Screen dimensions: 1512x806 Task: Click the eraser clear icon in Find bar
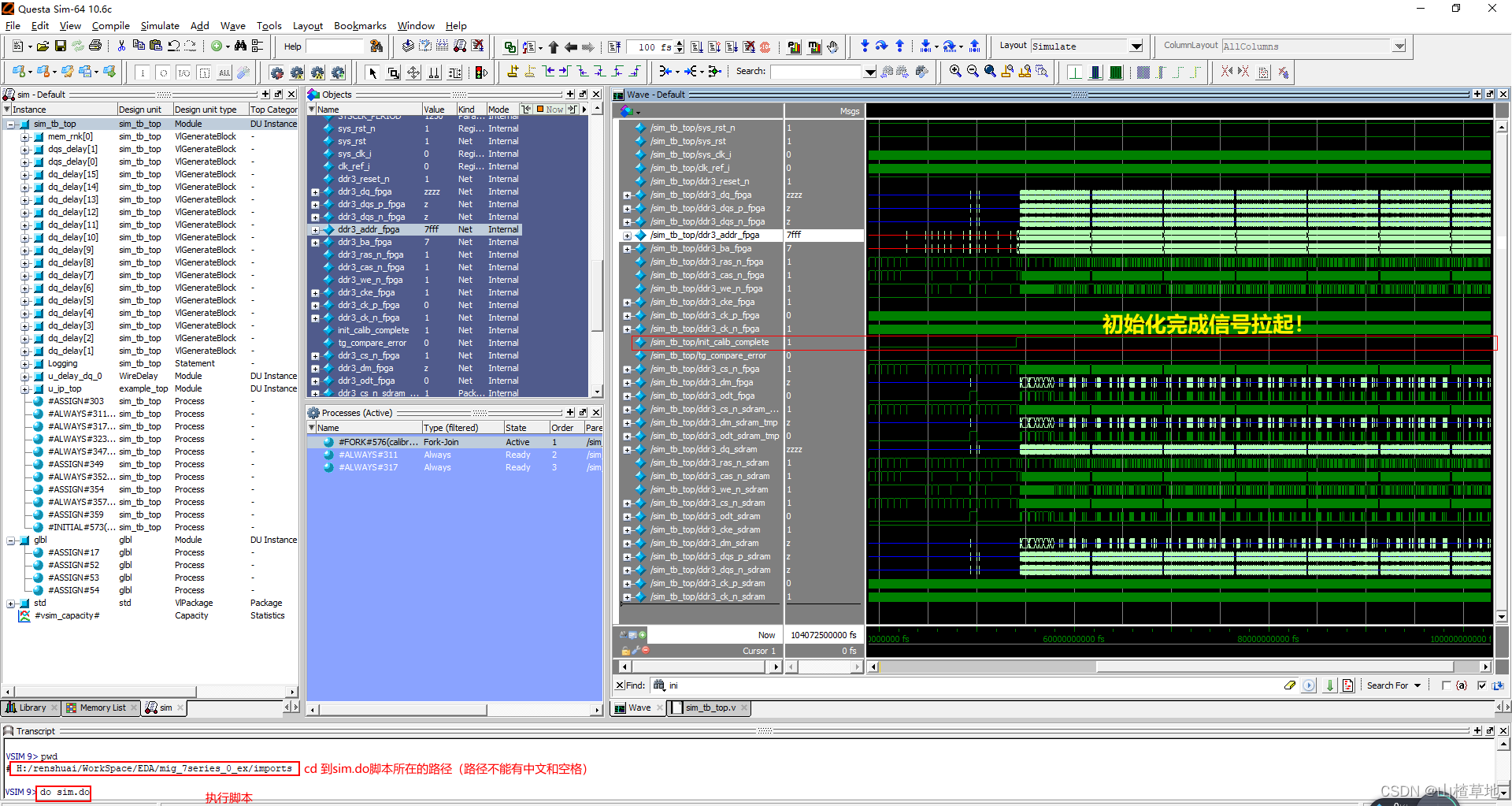click(x=1289, y=685)
